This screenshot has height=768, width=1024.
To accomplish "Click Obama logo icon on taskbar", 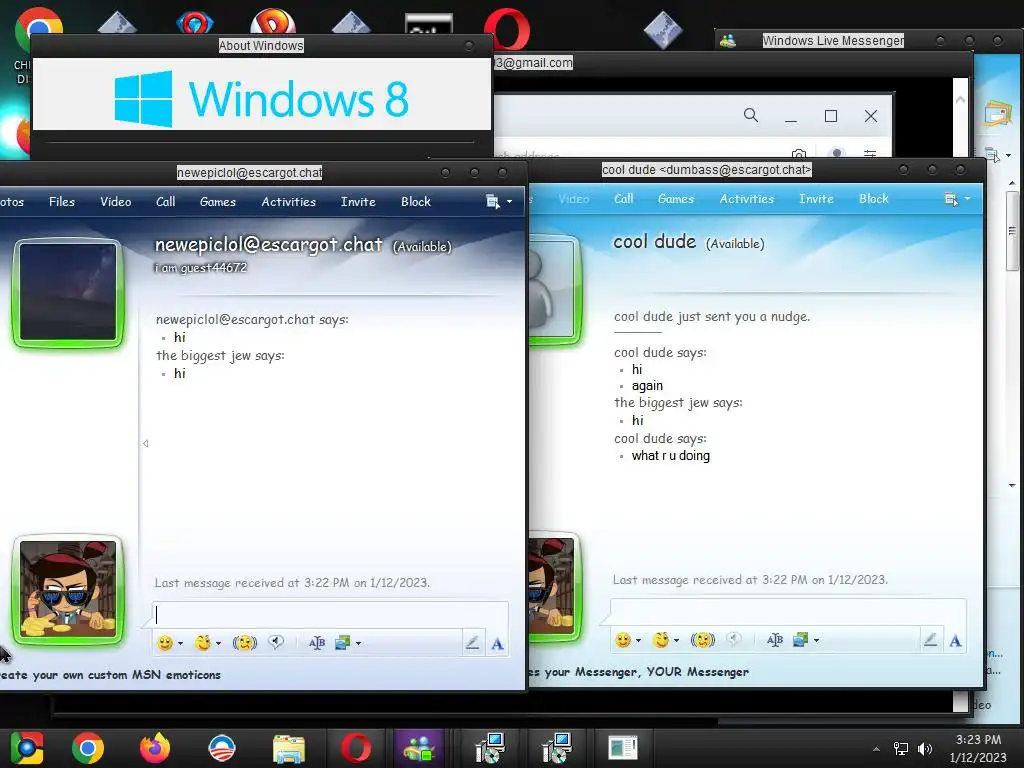I will click(x=221, y=748).
